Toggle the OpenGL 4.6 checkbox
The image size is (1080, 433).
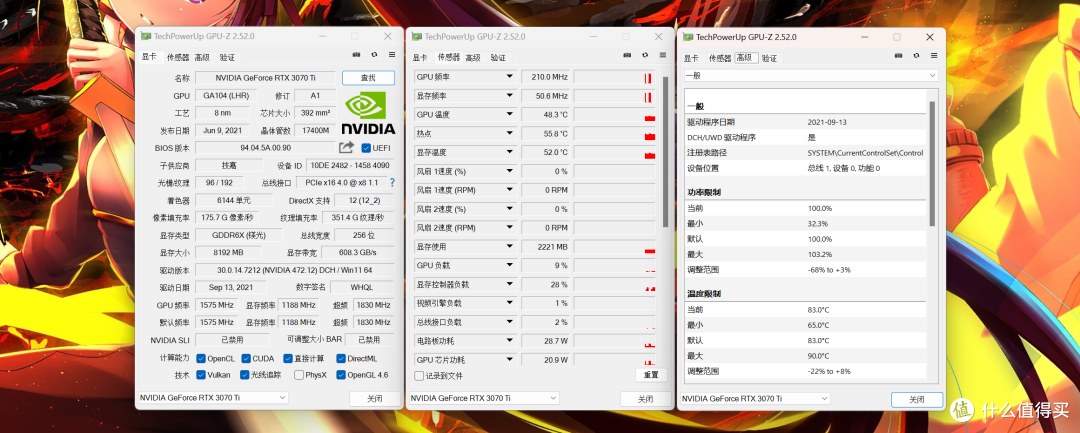[x=341, y=375]
